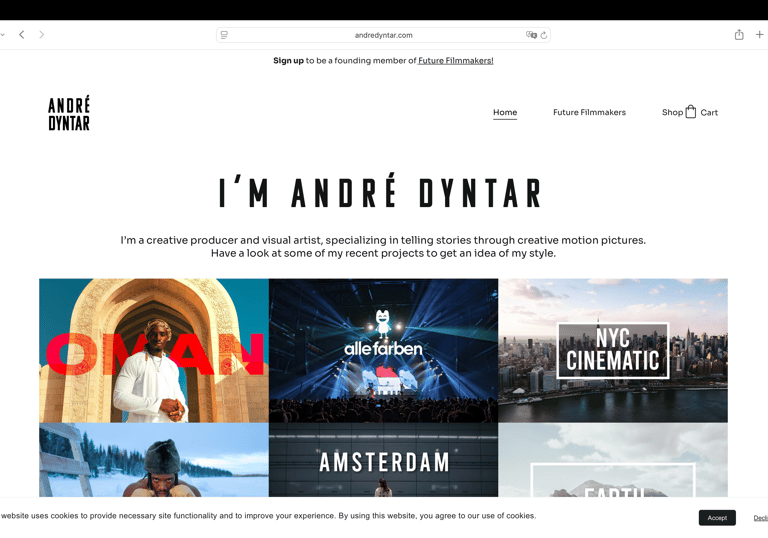
Task: Click the I'M ANDRÉ DYNTAR heading
Action: click(381, 191)
